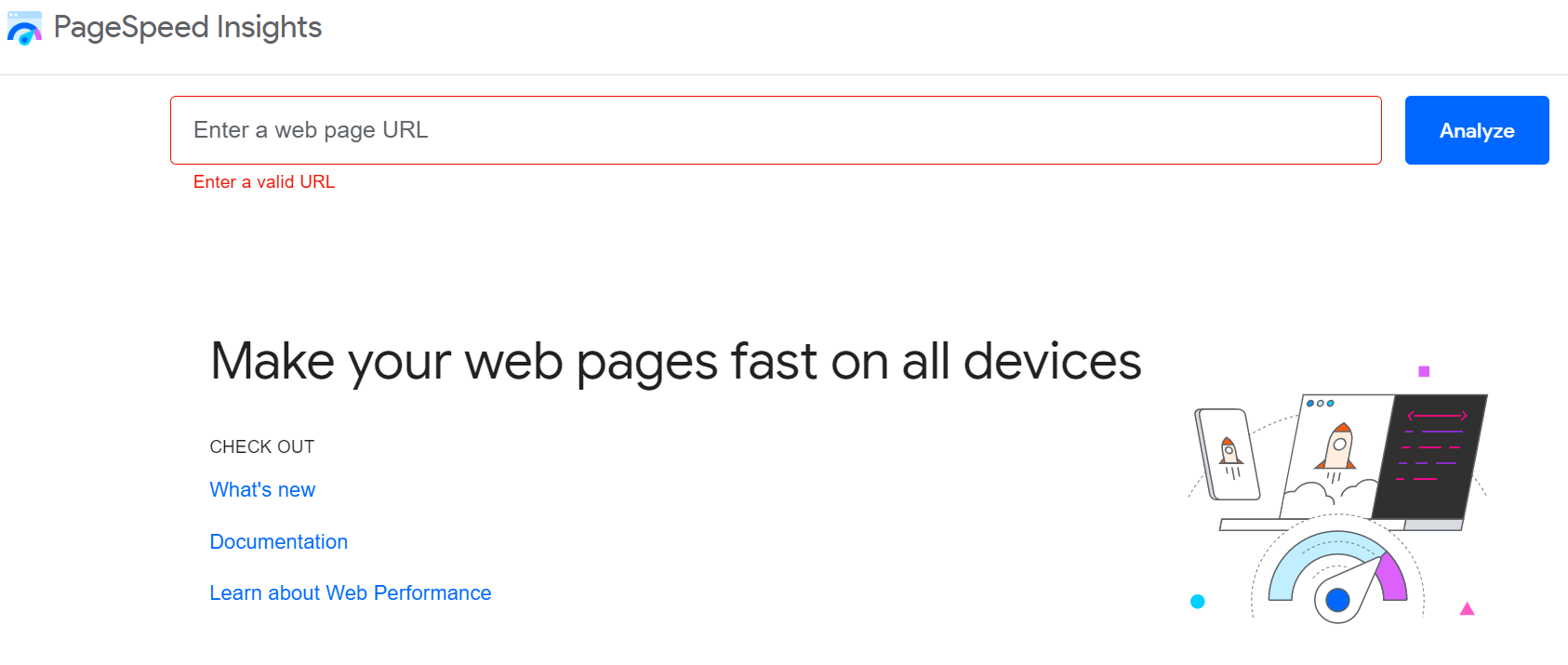Click the PageSpeed Insights title text

click(188, 27)
